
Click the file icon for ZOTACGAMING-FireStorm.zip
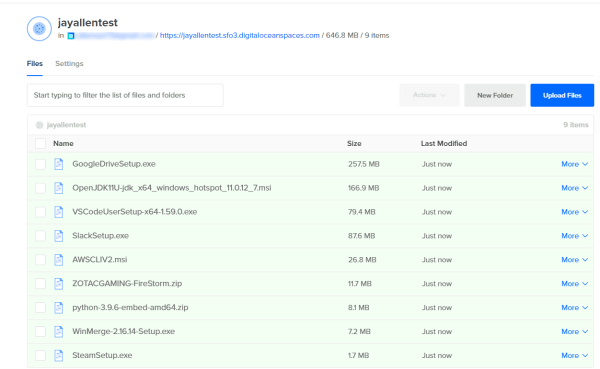pyautogui.click(x=59, y=284)
